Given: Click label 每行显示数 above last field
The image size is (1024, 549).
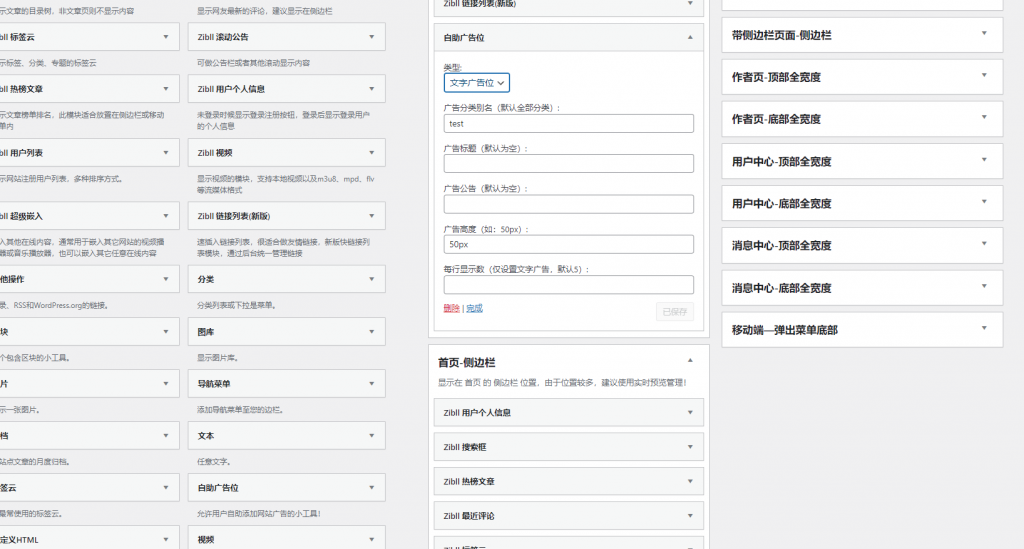Looking at the screenshot, I should point(516,269).
